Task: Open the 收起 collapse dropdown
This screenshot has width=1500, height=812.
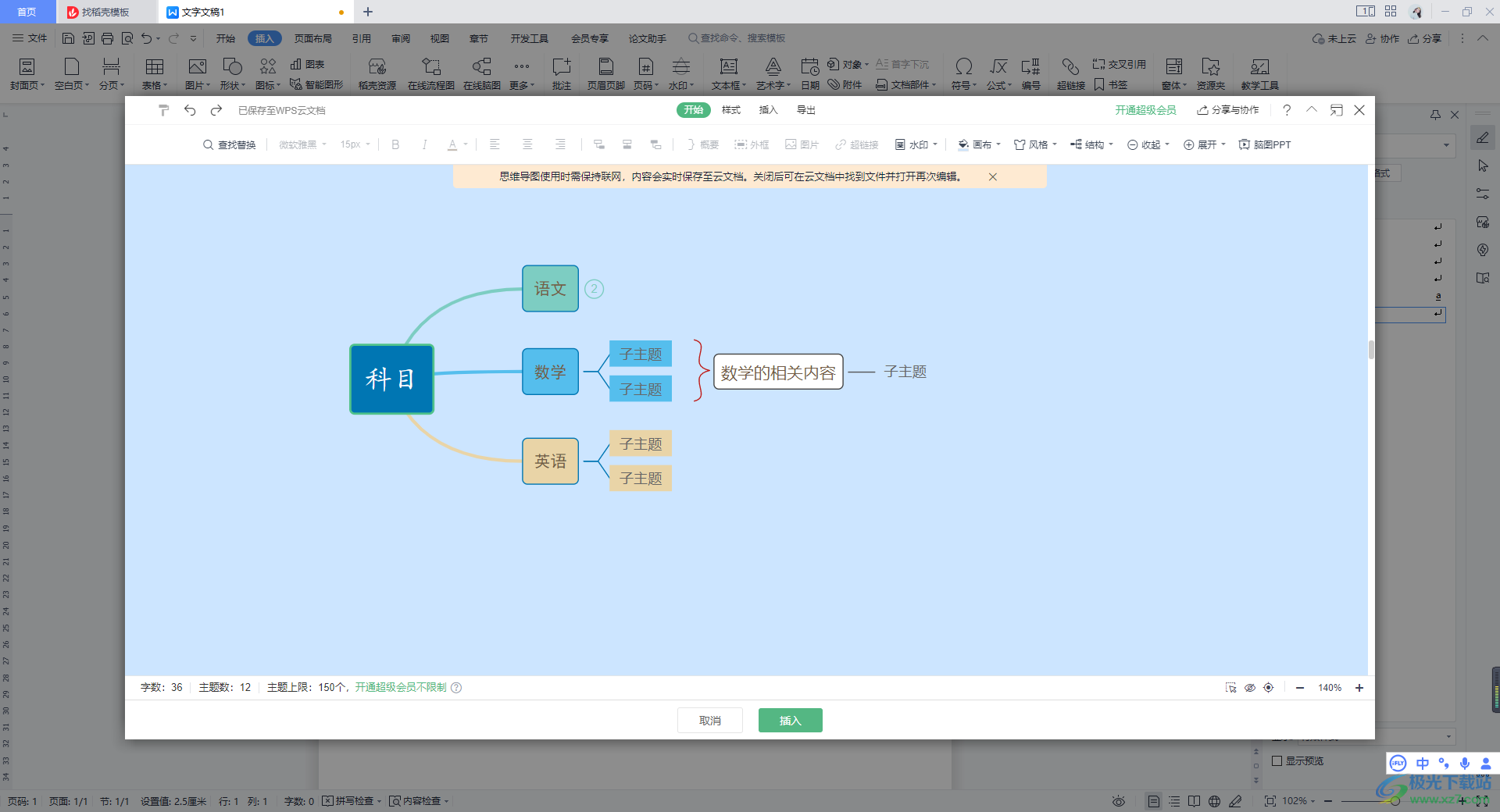Action: tap(1148, 144)
